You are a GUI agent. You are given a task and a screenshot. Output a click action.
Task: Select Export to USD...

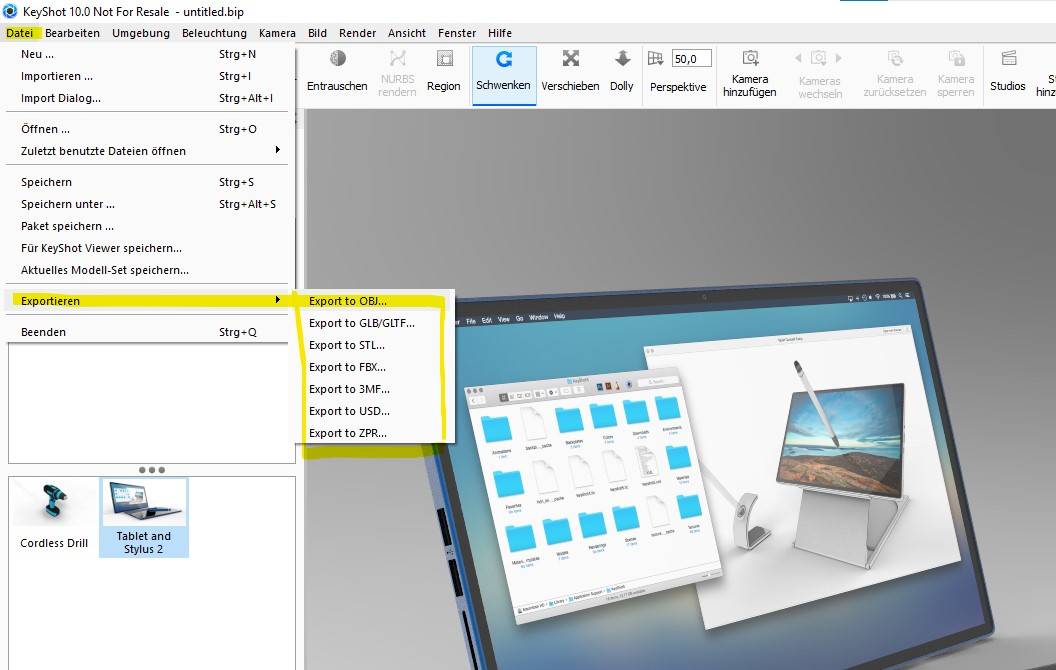coord(375,411)
